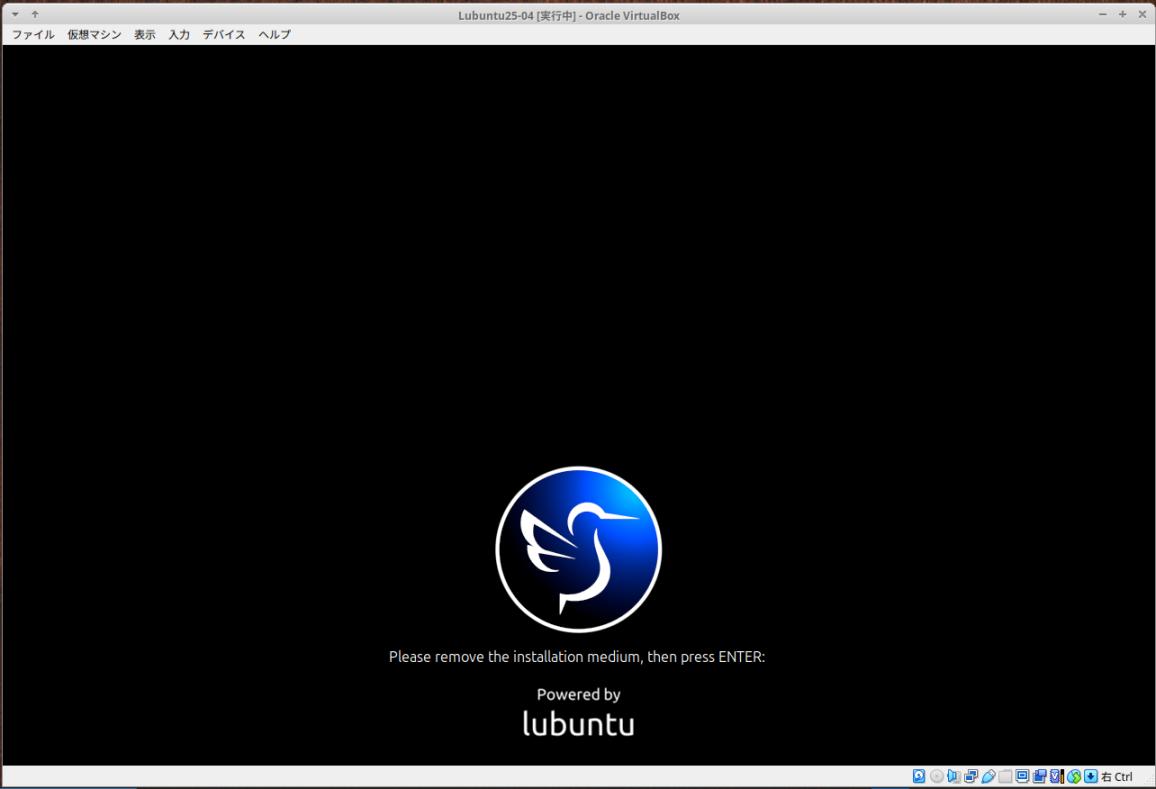
Task: Click the 右 Ctrl host key label
Action: (x=1117, y=776)
